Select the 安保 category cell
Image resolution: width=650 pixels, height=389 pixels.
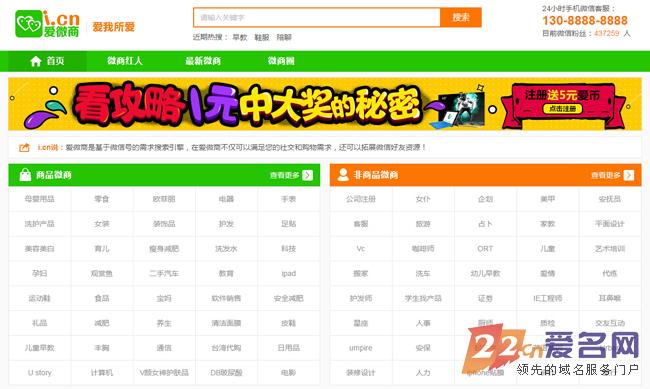point(423,348)
